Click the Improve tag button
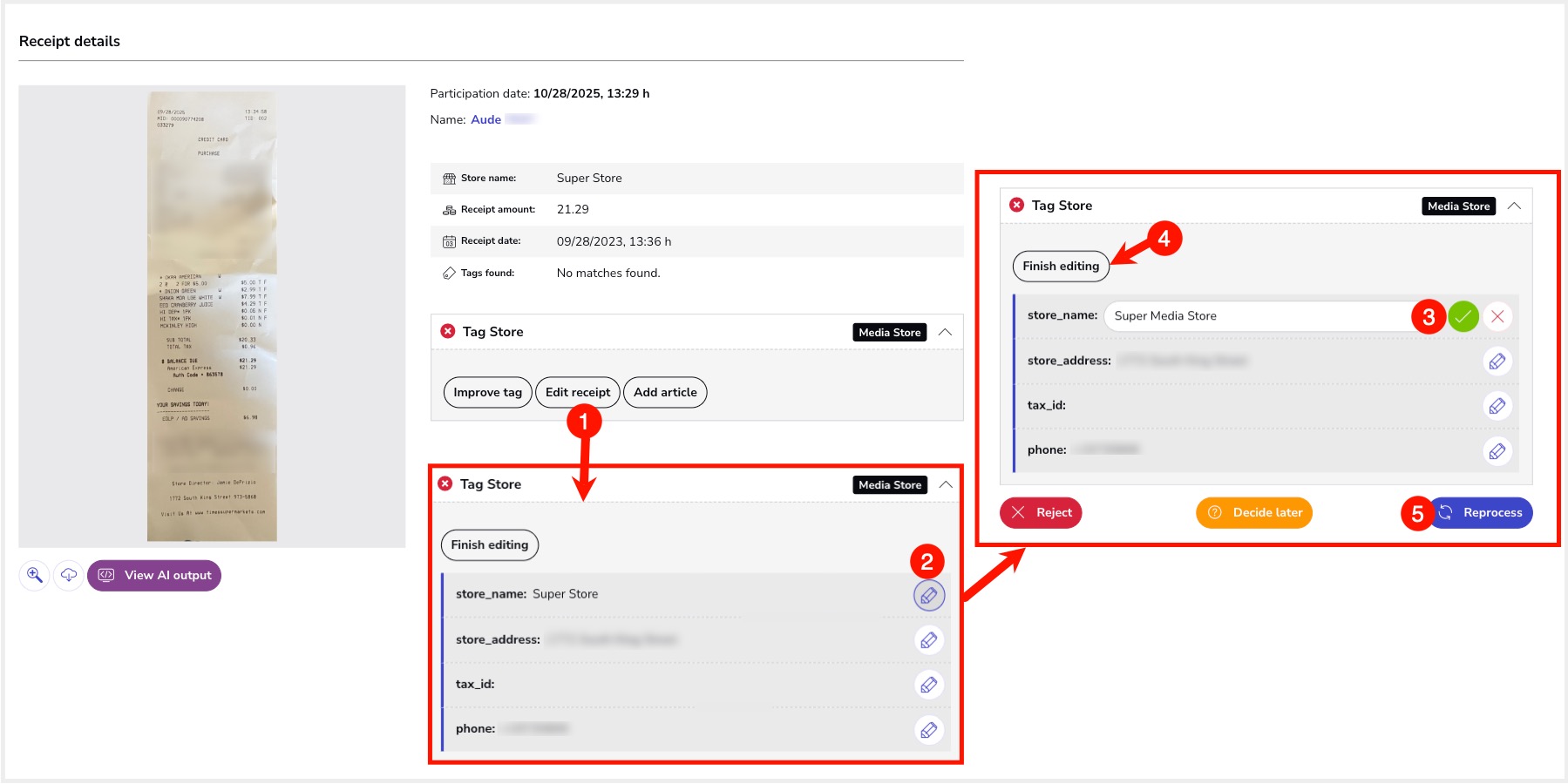The height and width of the screenshot is (784, 1568). coord(487,392)
